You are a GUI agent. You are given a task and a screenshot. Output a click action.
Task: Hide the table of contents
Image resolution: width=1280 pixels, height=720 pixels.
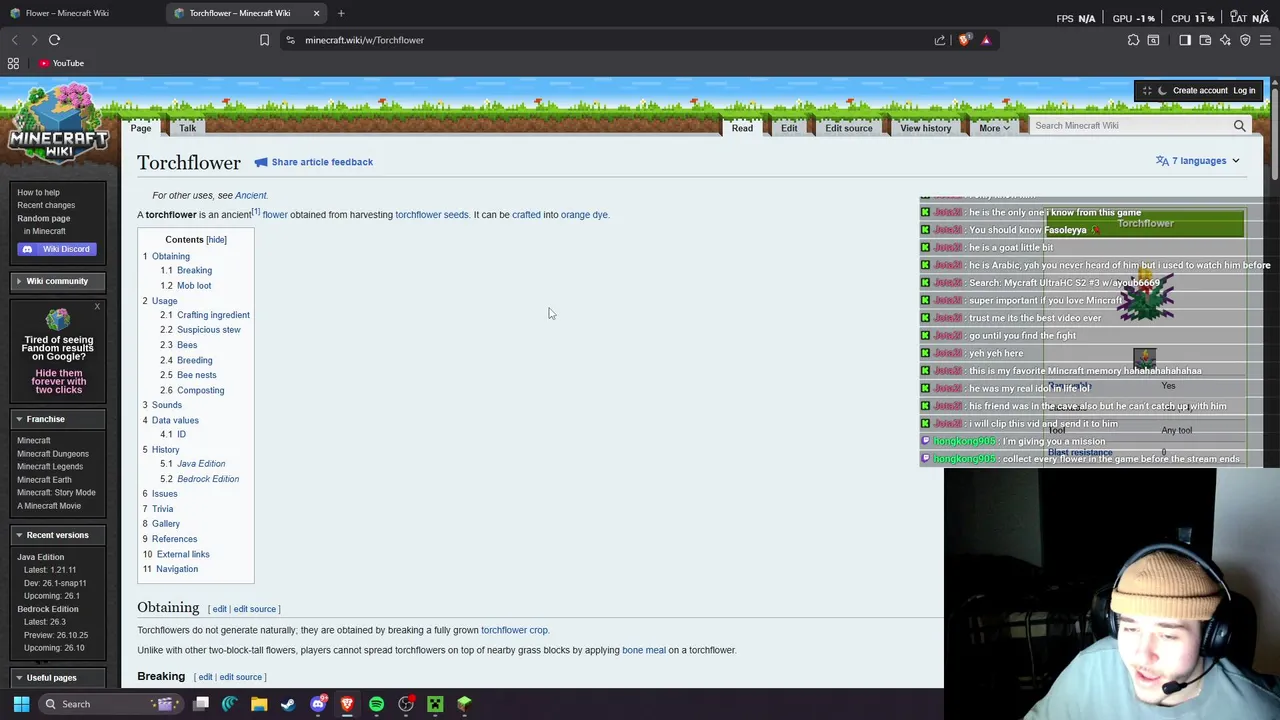click(x=216, y=240)
